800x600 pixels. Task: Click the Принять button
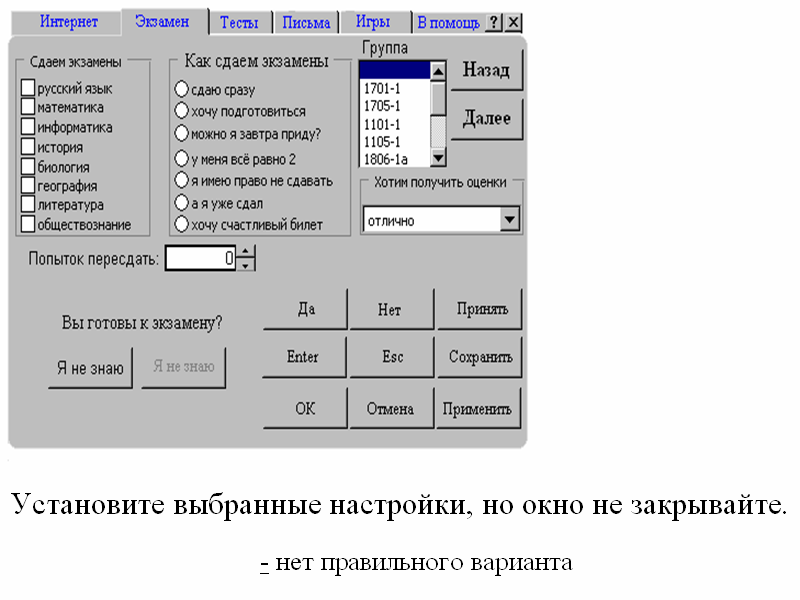[480, 309]
